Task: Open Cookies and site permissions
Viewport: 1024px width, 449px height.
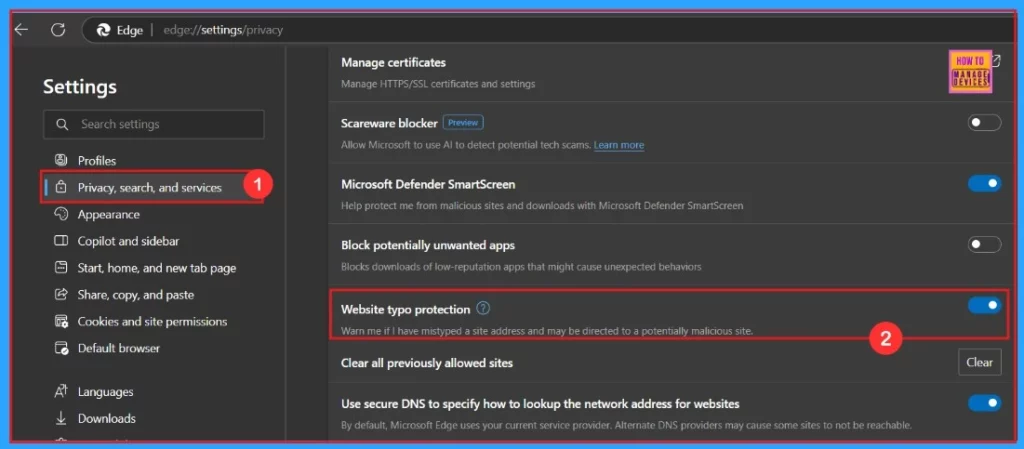Action: point(152,322)
